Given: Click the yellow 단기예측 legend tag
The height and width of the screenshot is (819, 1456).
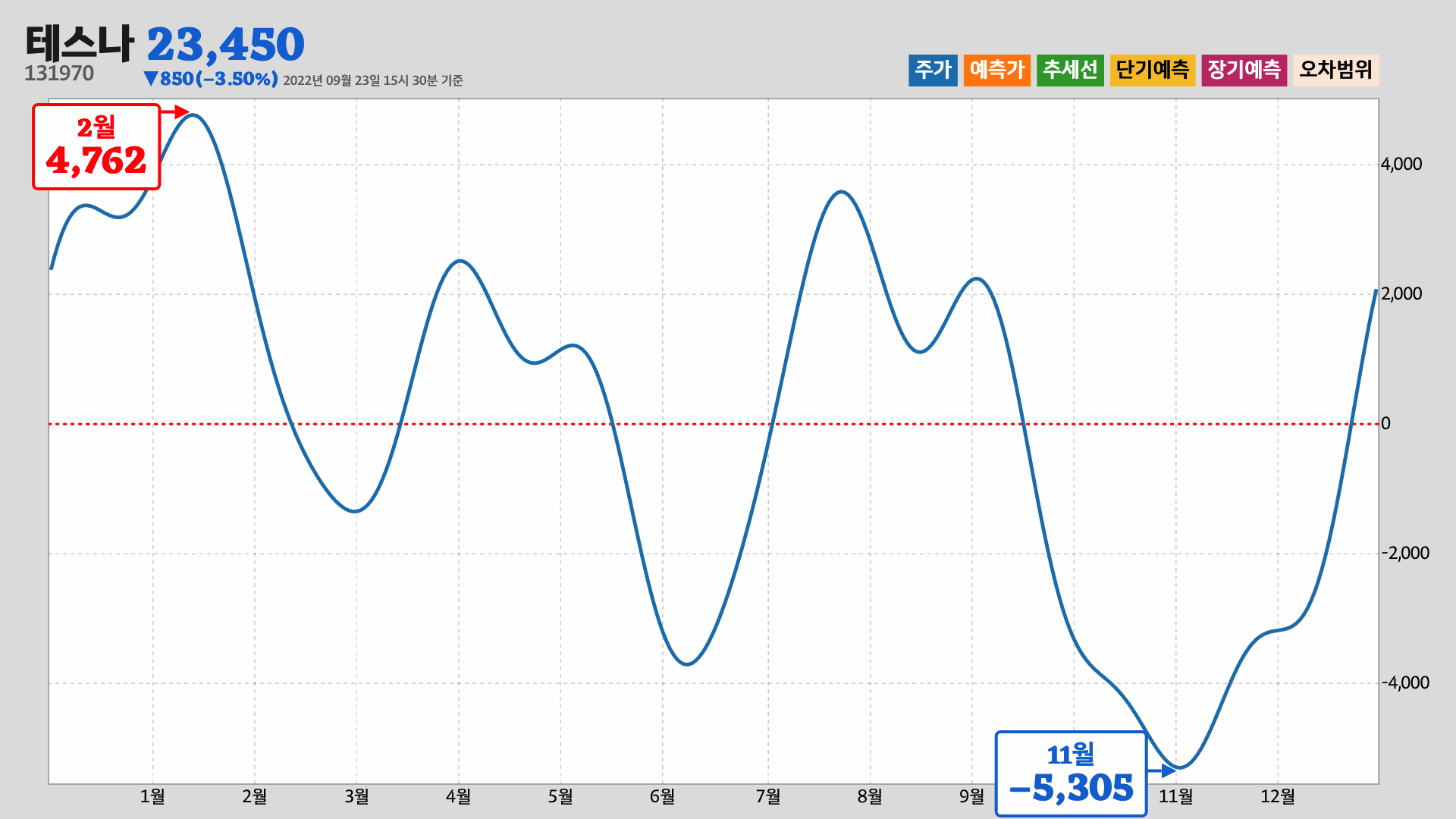Looking at the screenshot, I should [x=1153, y=70].
